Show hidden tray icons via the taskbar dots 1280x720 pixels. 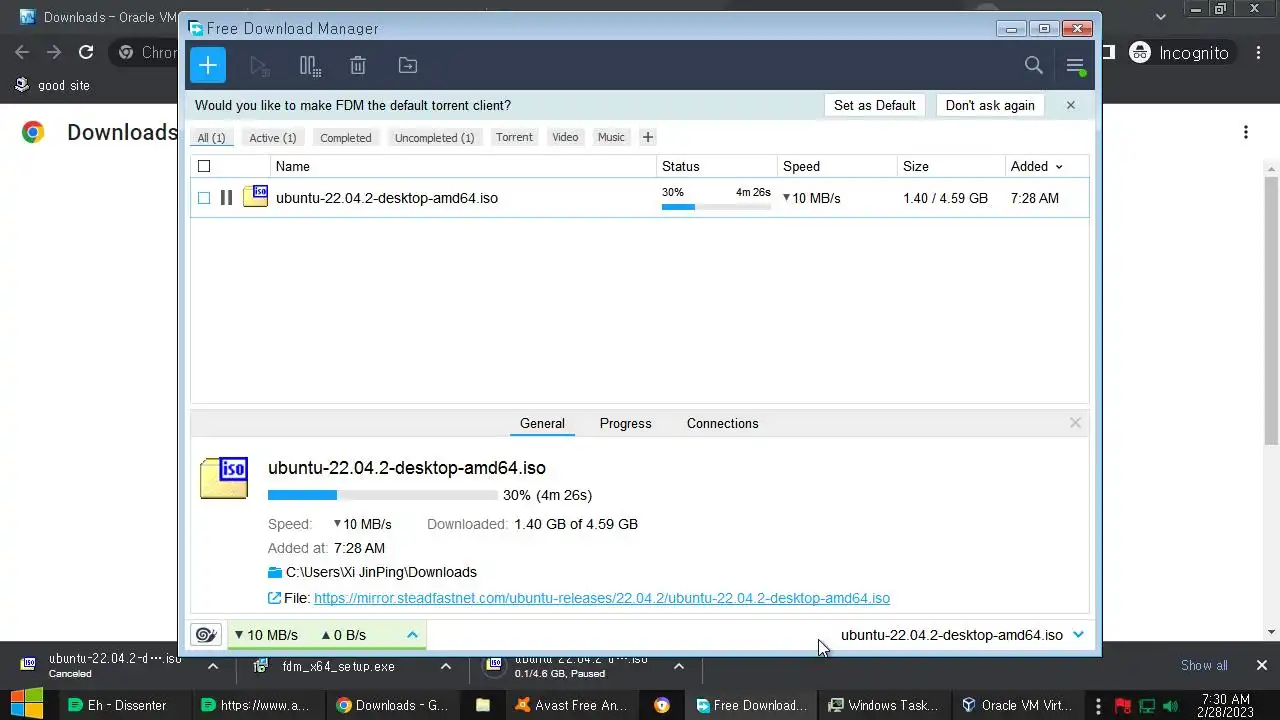tap(1098, 705)
